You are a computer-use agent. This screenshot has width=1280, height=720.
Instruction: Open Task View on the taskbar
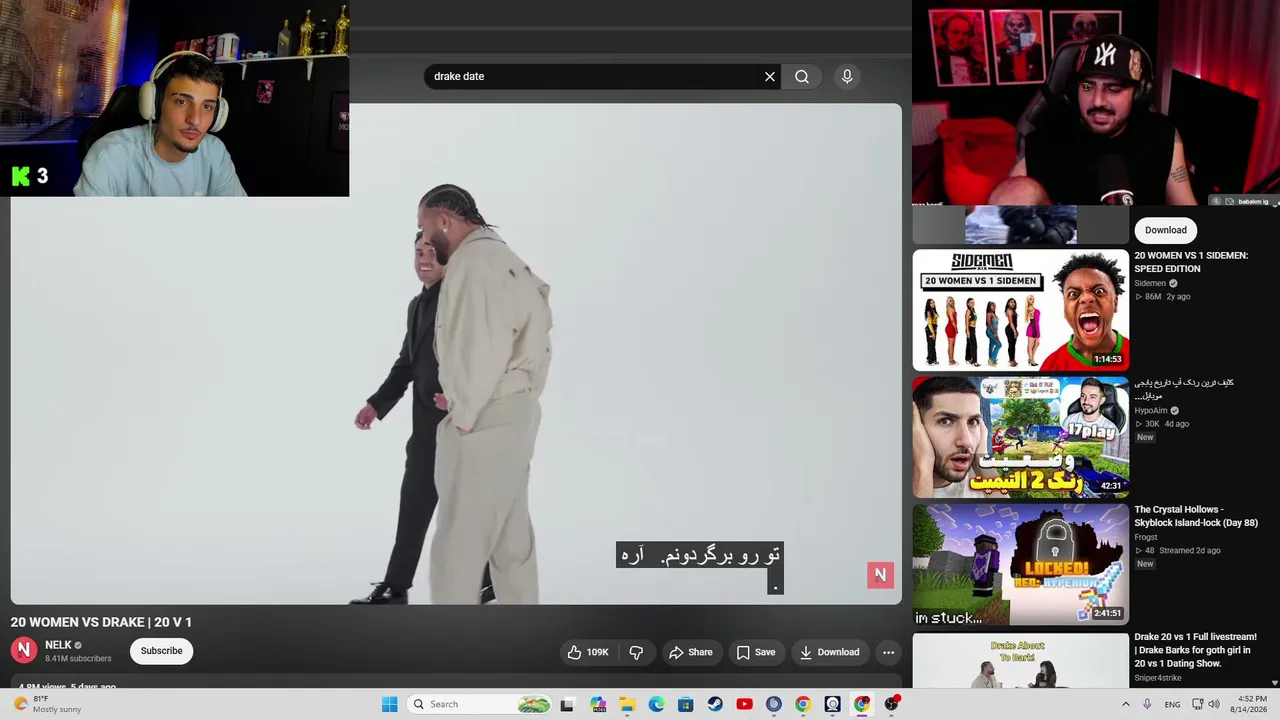[x=568, y=704]
